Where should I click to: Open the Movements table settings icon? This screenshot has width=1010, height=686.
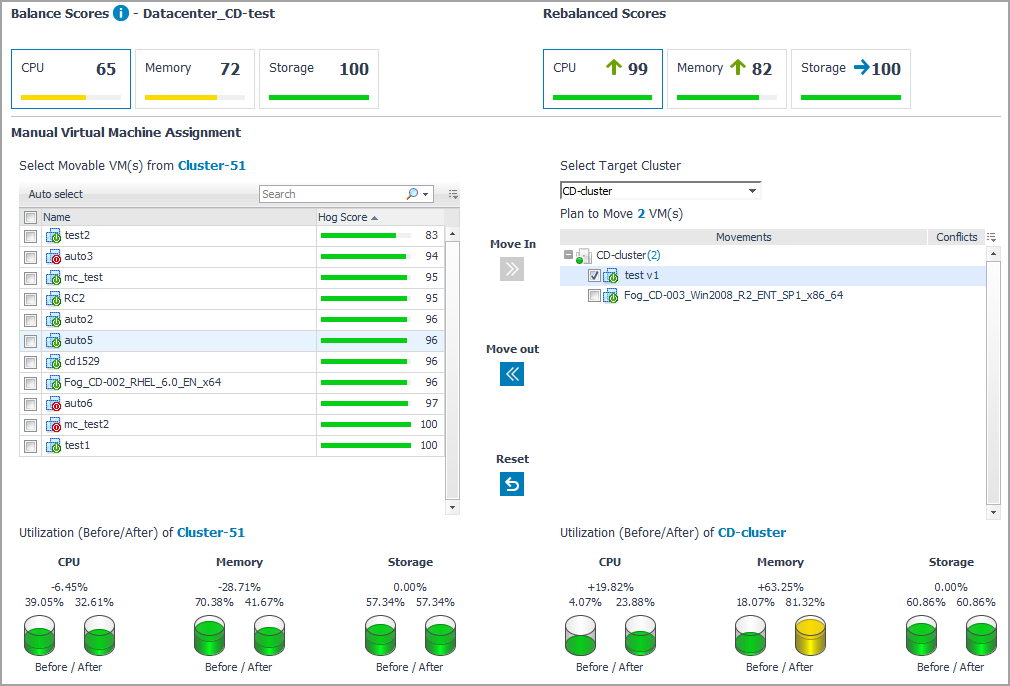[x=991, y=237]
